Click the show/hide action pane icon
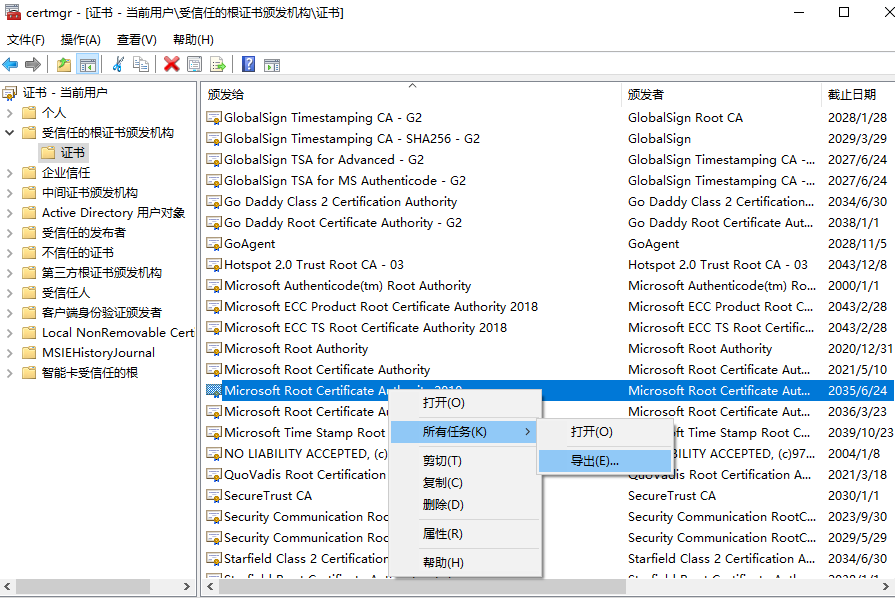The image size is (895, 598). pyautogui.click(x=272, y=64)
